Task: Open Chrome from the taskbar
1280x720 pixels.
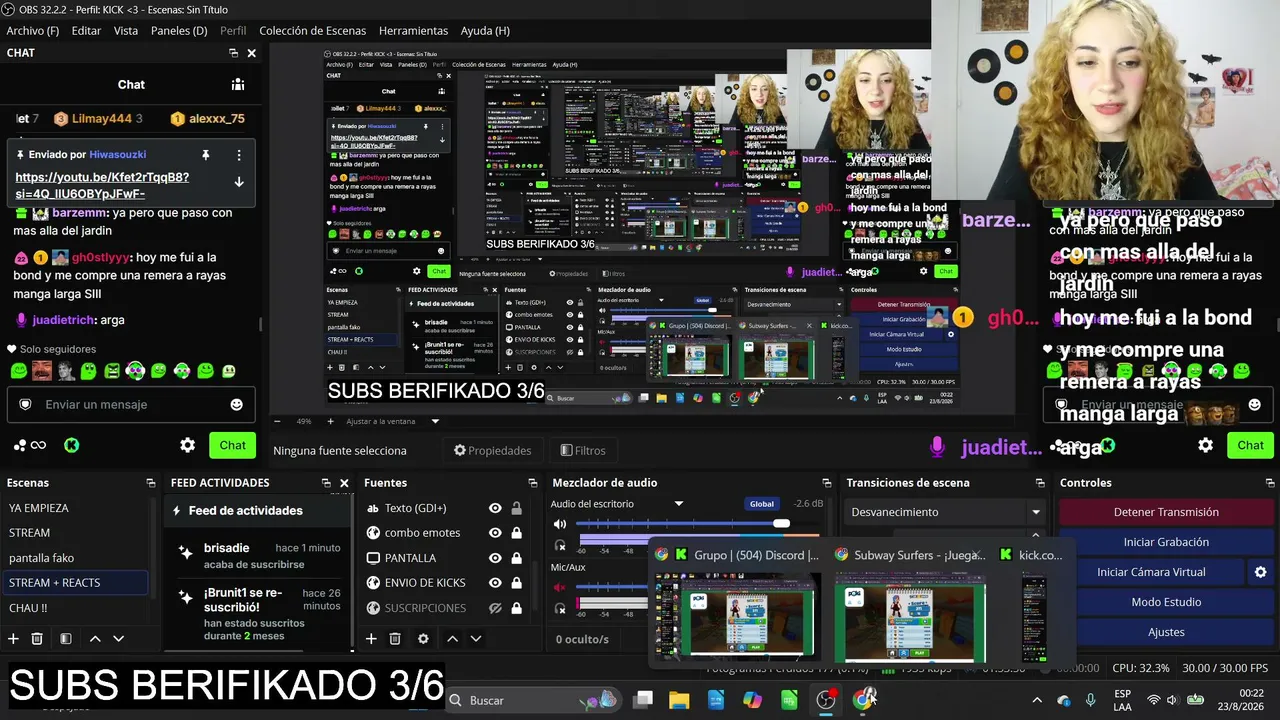Action: coord(863,700)
